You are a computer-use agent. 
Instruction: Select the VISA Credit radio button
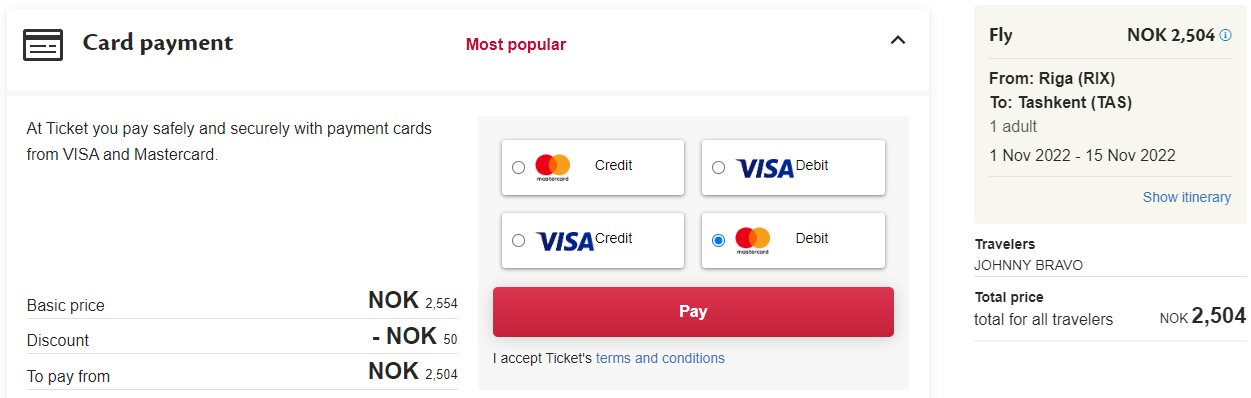[x=518, y=240]
